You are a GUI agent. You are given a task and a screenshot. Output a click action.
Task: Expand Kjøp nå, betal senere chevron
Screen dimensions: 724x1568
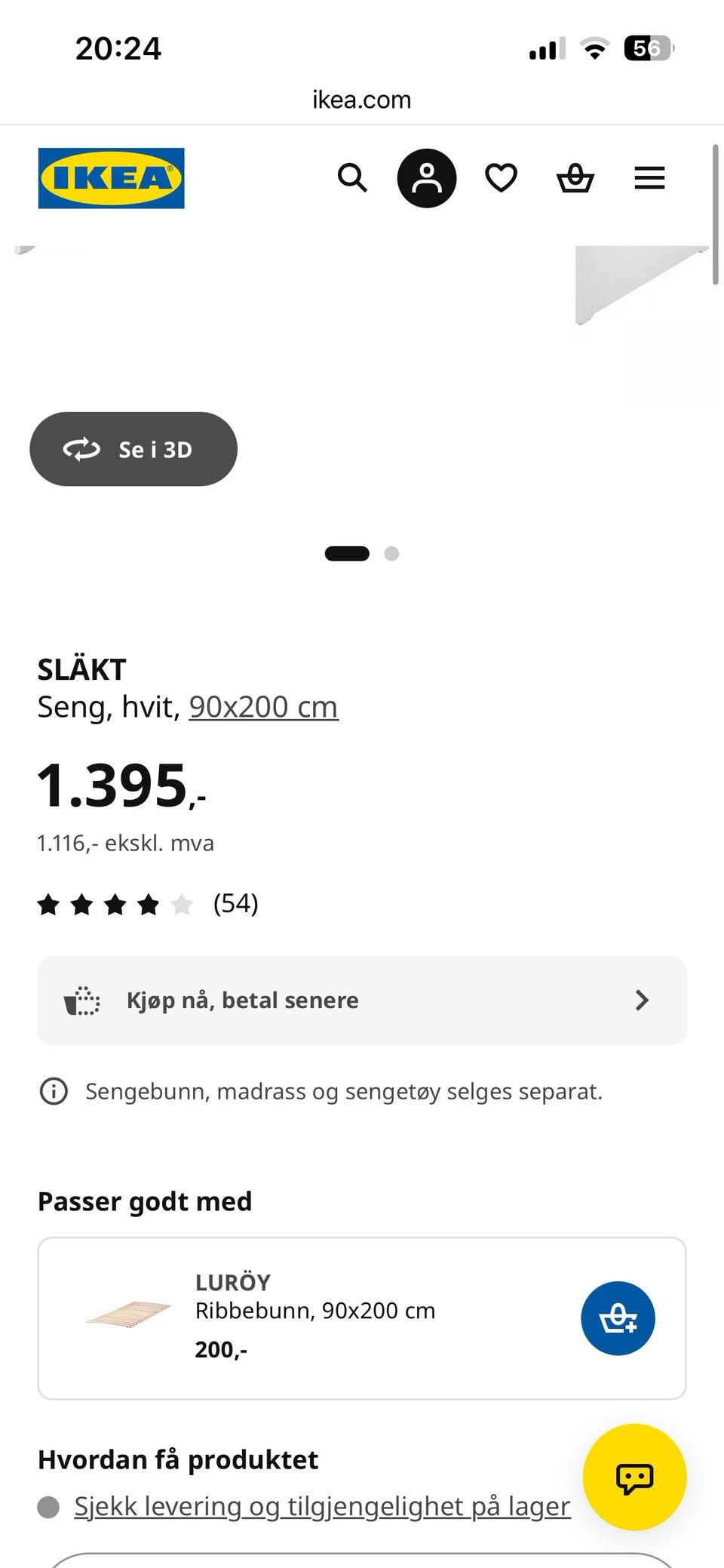(642, 1001)
